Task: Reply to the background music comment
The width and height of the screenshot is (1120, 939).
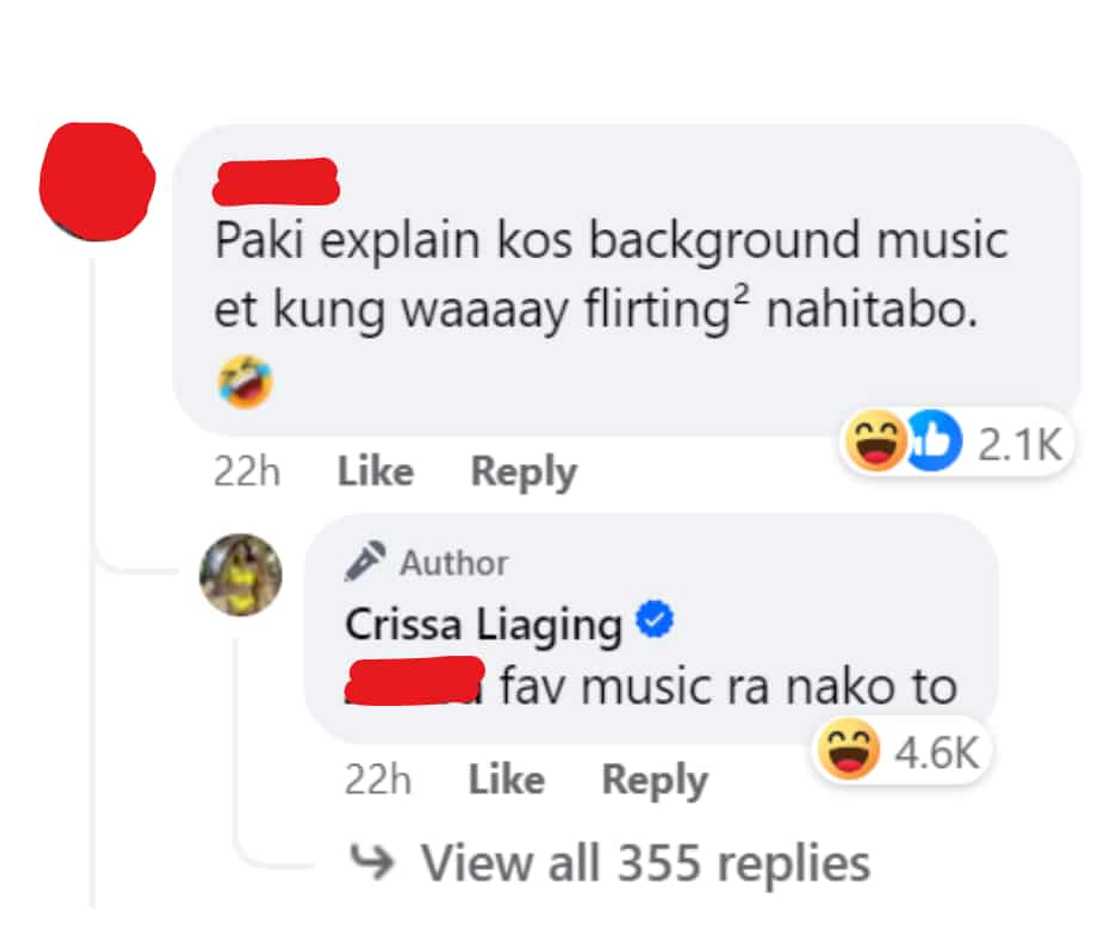Action: 524,472
